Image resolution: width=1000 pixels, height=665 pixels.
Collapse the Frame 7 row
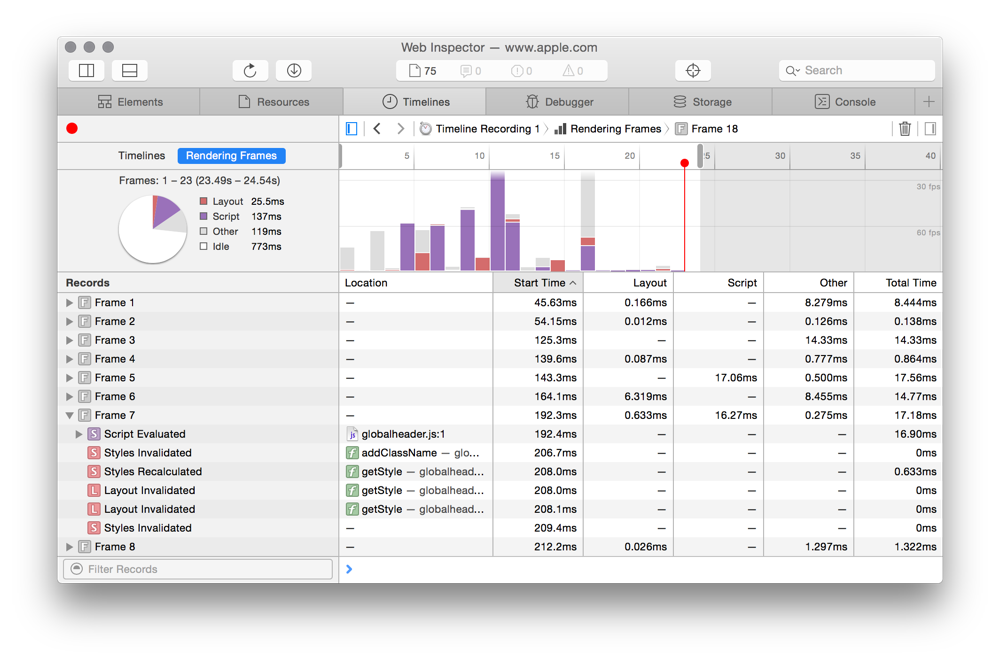(70, 415)
